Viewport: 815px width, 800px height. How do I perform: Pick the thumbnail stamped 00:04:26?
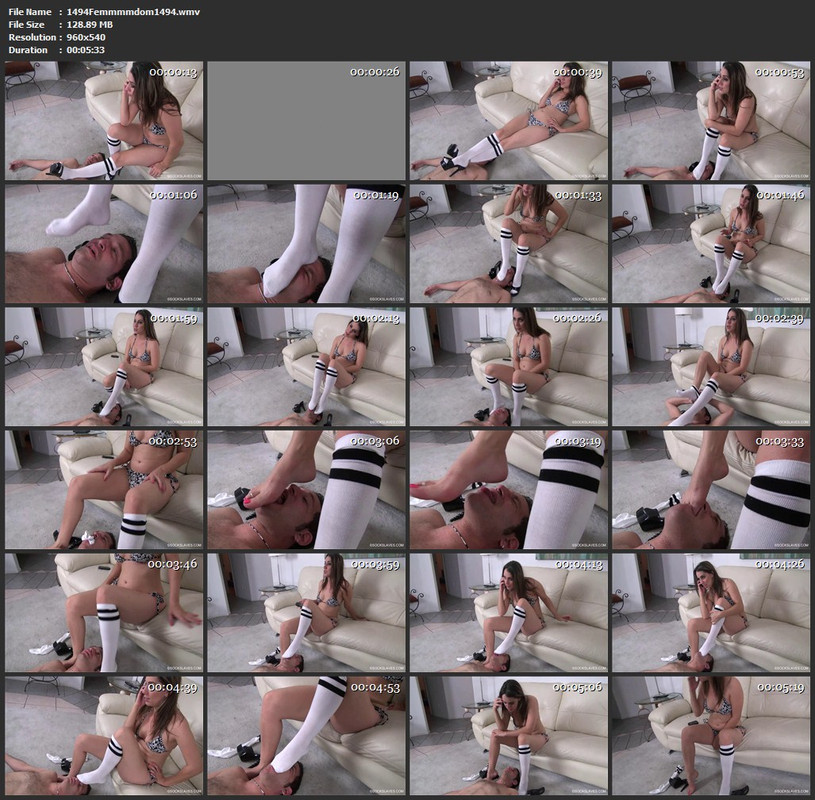coord(711,612)
